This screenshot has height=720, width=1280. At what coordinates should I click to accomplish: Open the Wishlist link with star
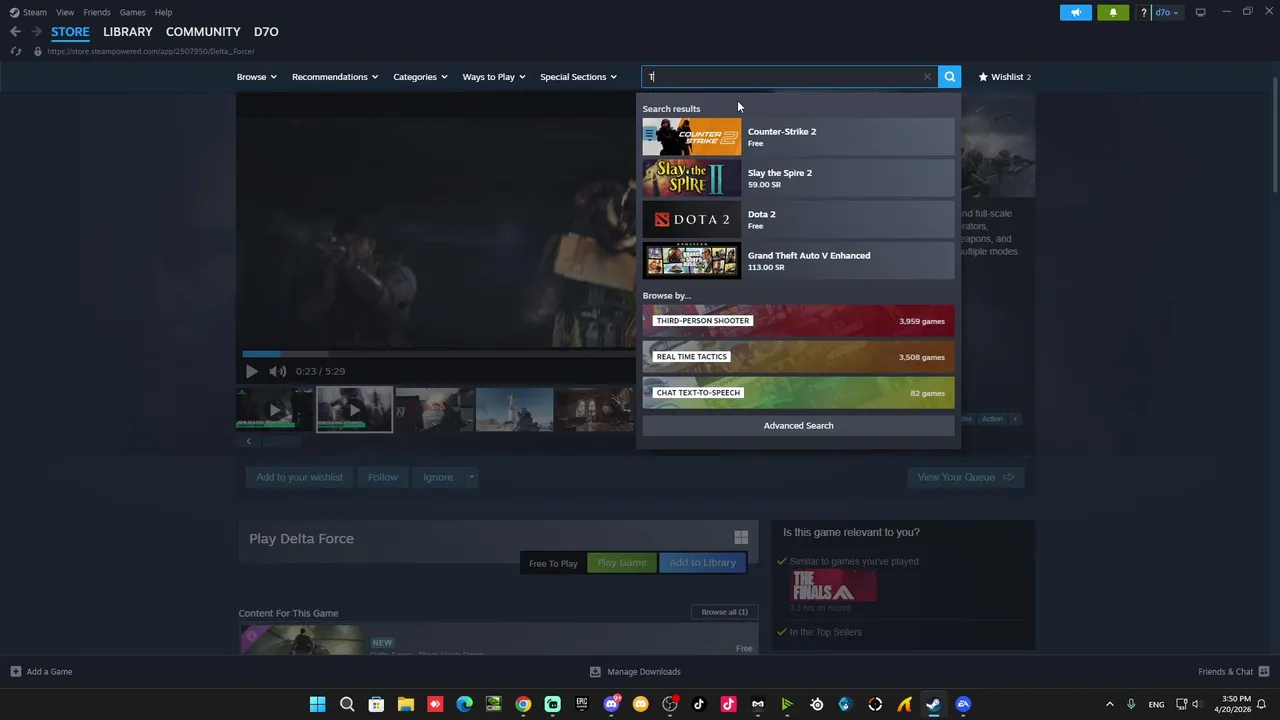(1004, 77)
